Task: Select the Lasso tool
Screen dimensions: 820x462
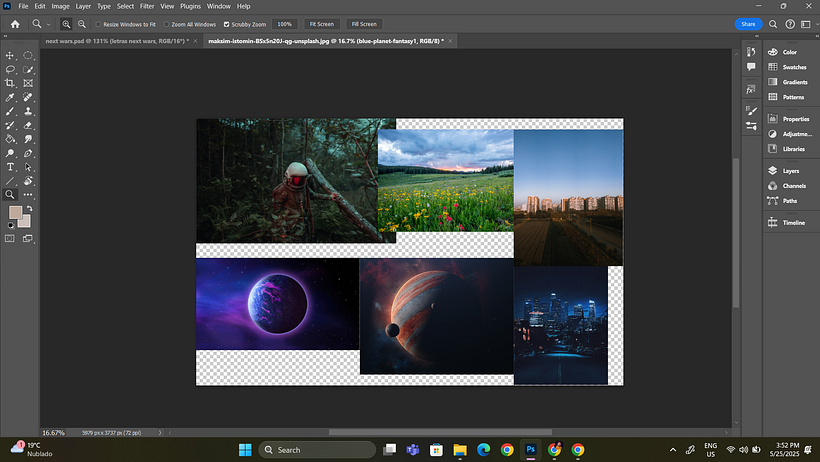Action: (10, 70)
